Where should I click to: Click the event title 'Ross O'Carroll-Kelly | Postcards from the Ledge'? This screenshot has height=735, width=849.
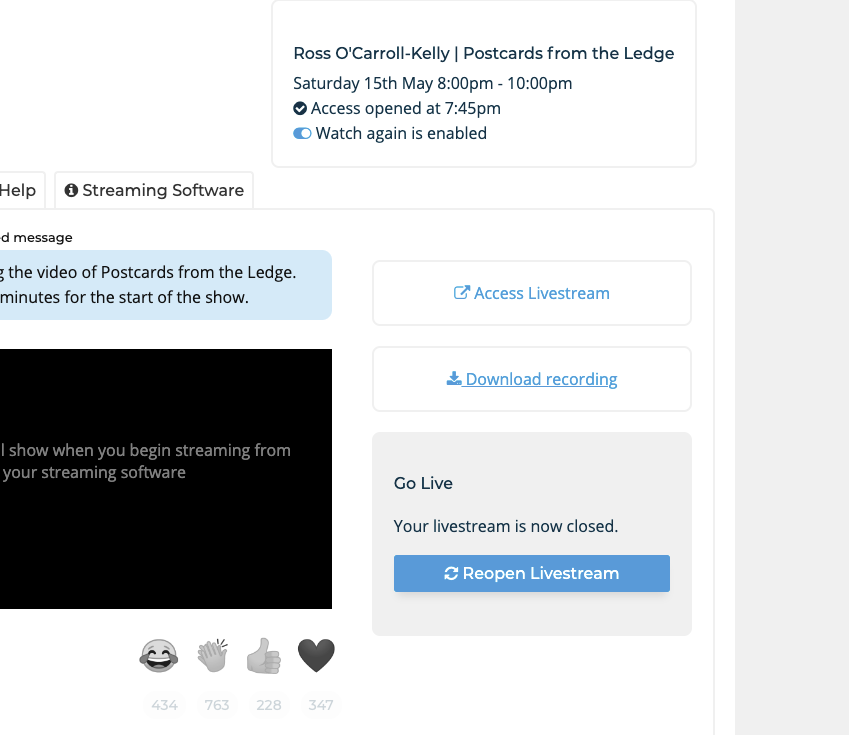coord(484,53)
